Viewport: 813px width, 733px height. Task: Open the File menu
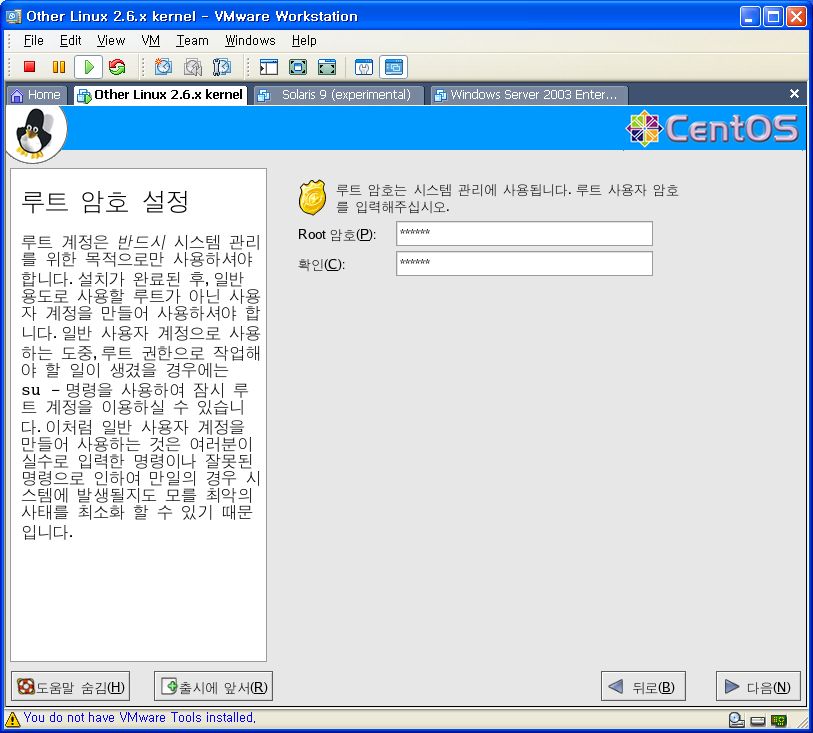[33, 41]
